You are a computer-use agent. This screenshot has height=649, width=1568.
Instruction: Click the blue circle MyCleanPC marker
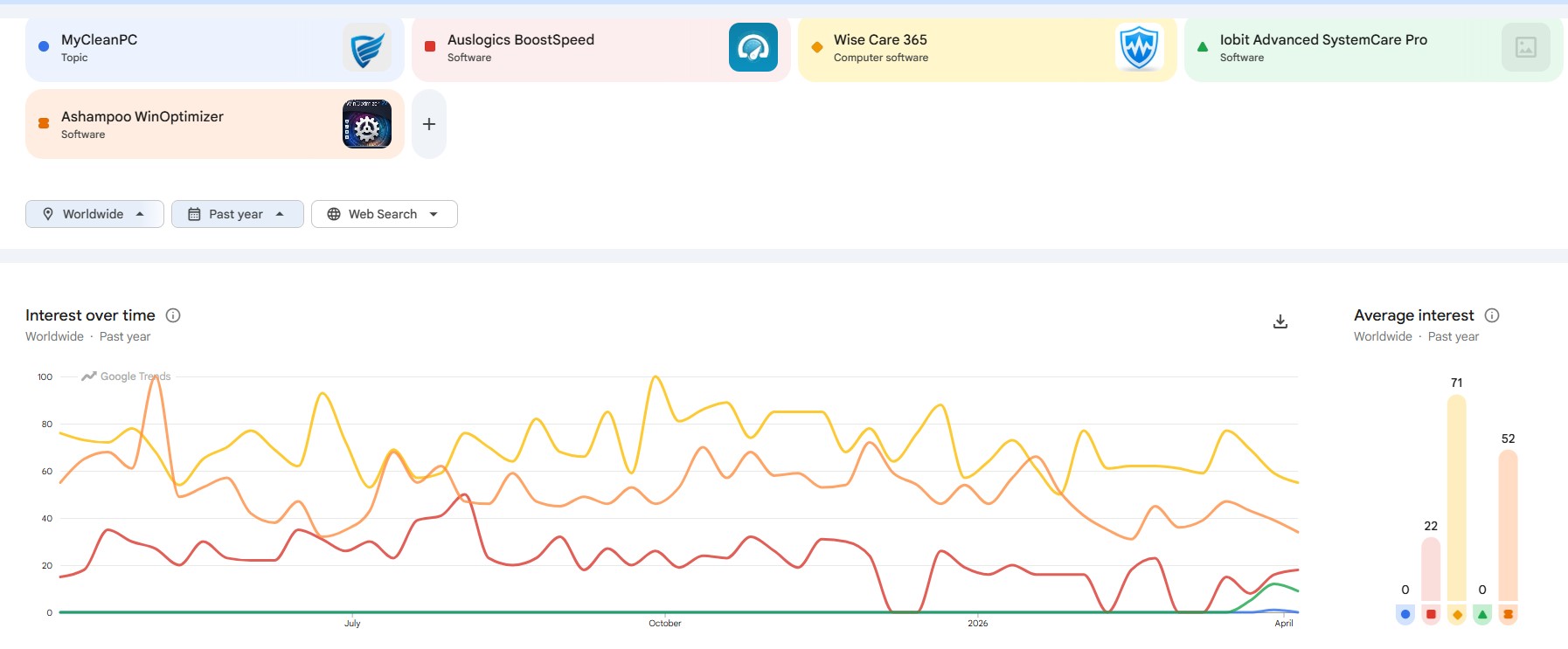click(x=44, y=46)
